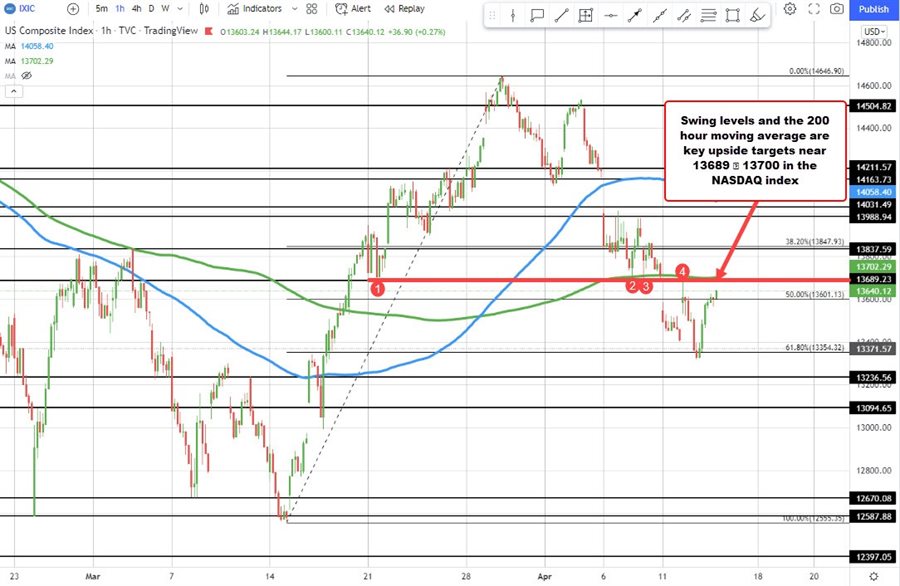Image resolution: width=900 pixels, height=586 pixels.
Task: Grab the drawing toolbar drag handle
Action: pos(492,16)
